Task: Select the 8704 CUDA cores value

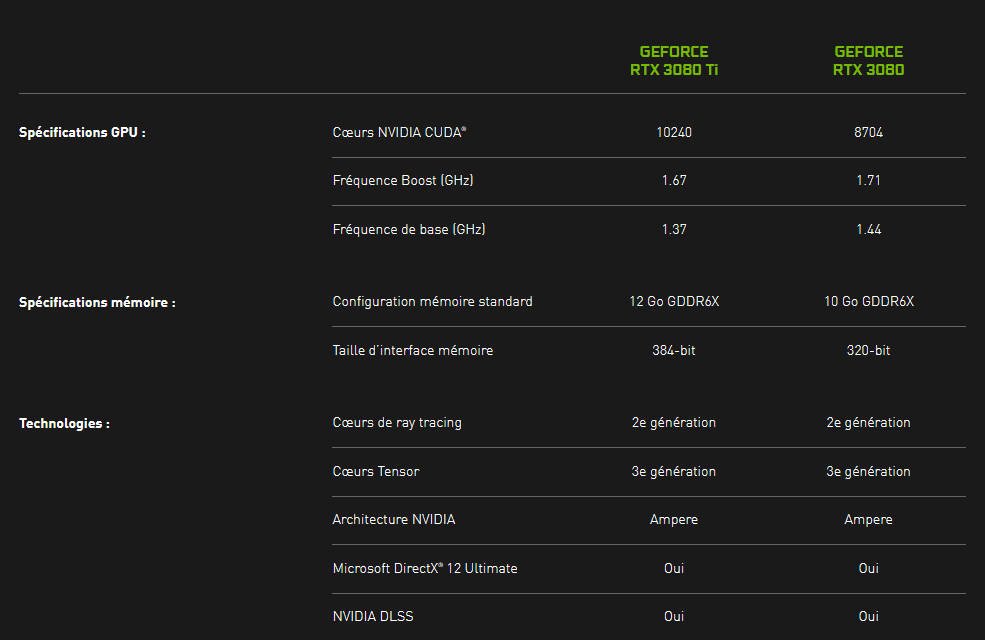Action: tap(868, 132)
